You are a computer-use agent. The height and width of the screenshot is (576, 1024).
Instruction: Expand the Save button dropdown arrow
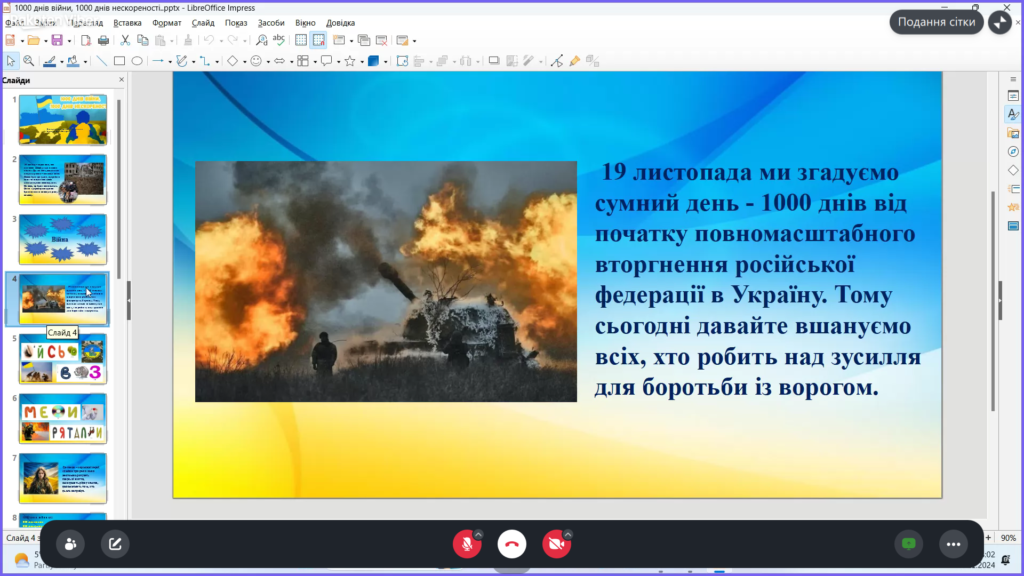[x=68, y=40]
